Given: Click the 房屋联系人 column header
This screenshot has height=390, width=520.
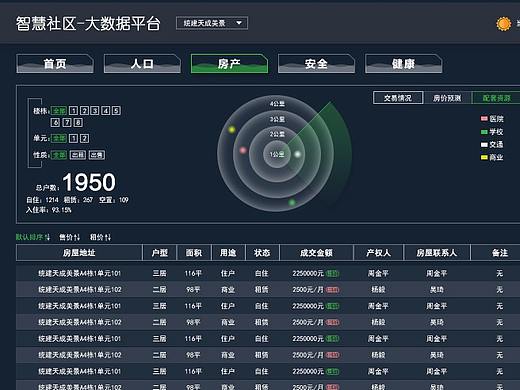Looking at the screenshot, I should tap(437, 253).
